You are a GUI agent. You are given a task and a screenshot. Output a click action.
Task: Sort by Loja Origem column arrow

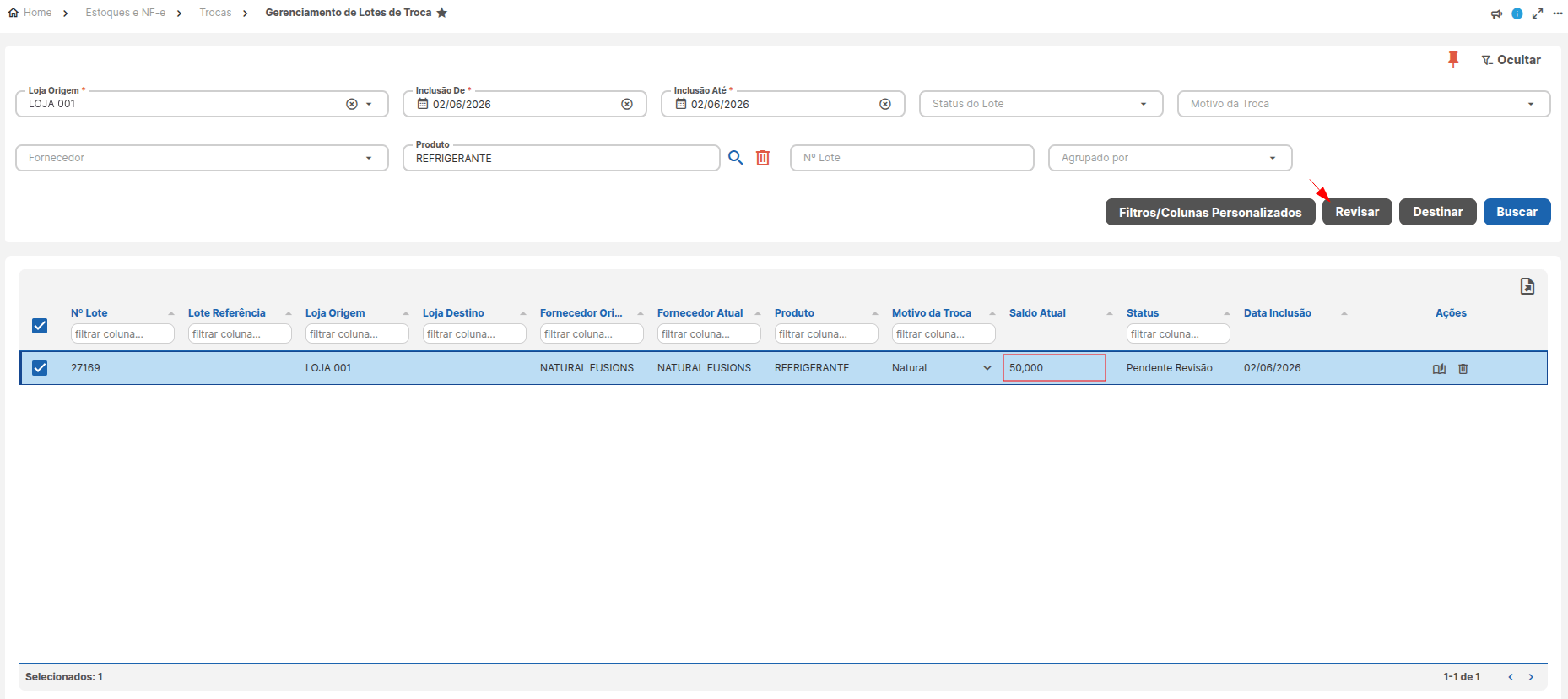click(x=406, y=313)
